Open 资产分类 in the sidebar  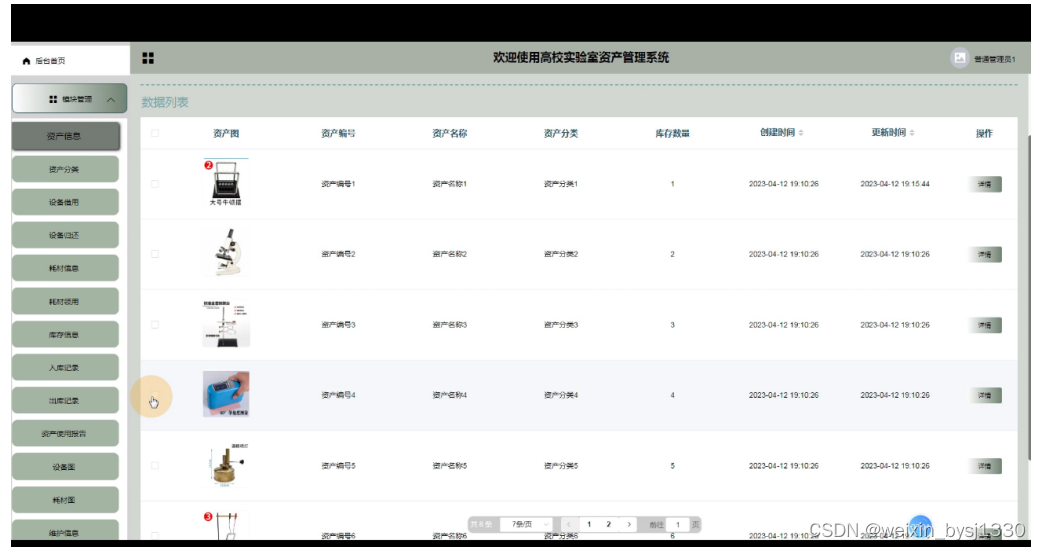[x=65, y=169]
